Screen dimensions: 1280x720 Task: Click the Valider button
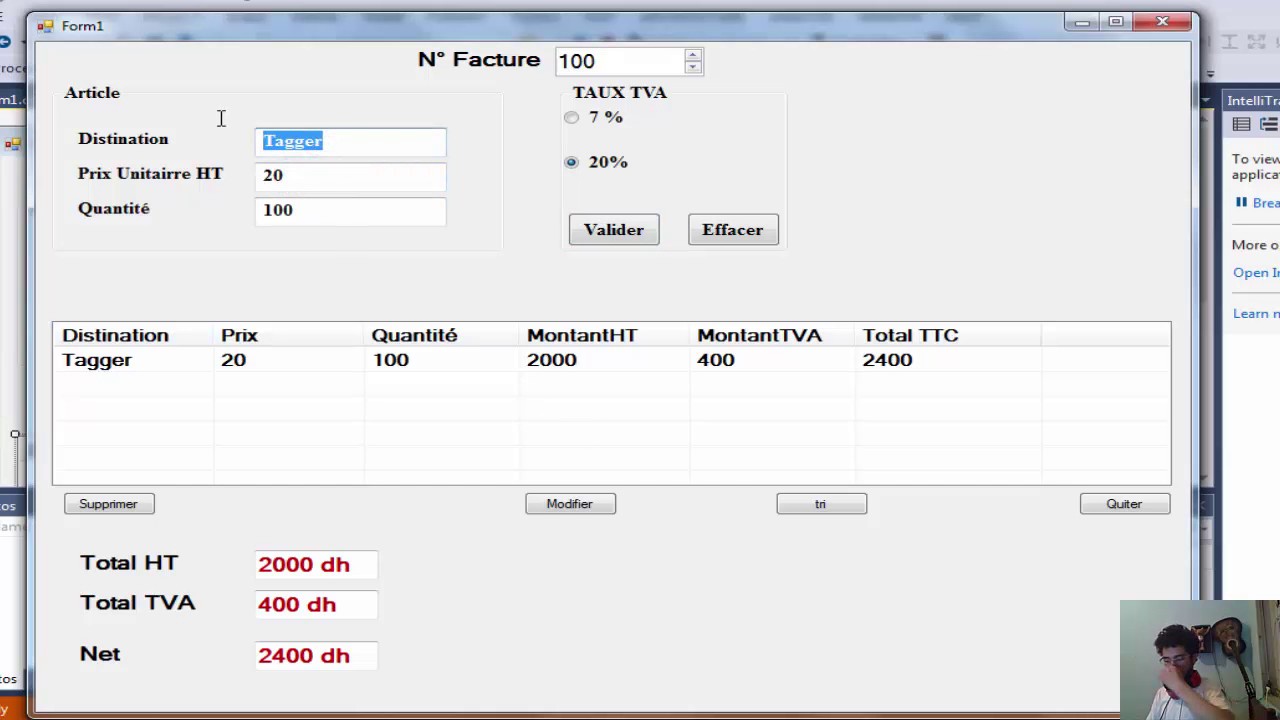pyautogui.click(x=614, y=230)
